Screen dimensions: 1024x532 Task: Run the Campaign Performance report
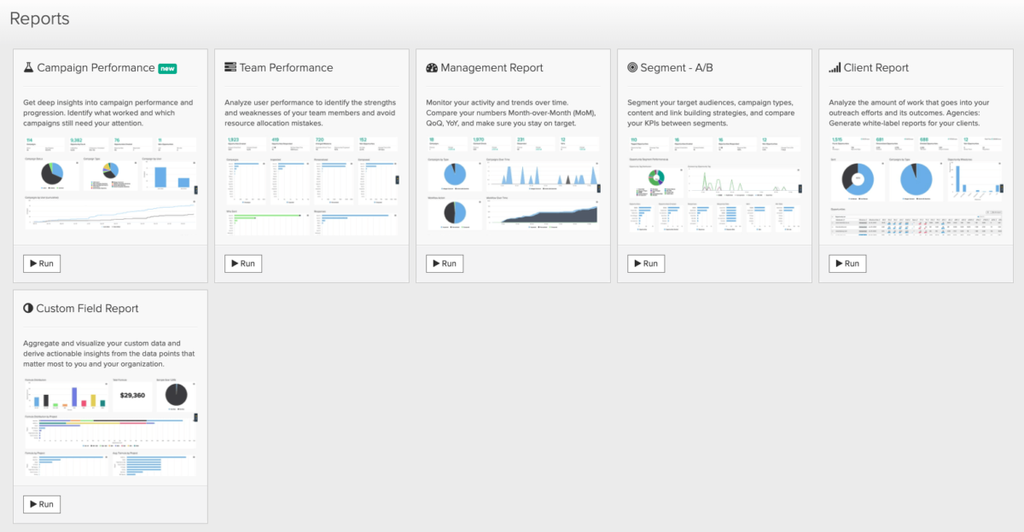tap(42, 264)
